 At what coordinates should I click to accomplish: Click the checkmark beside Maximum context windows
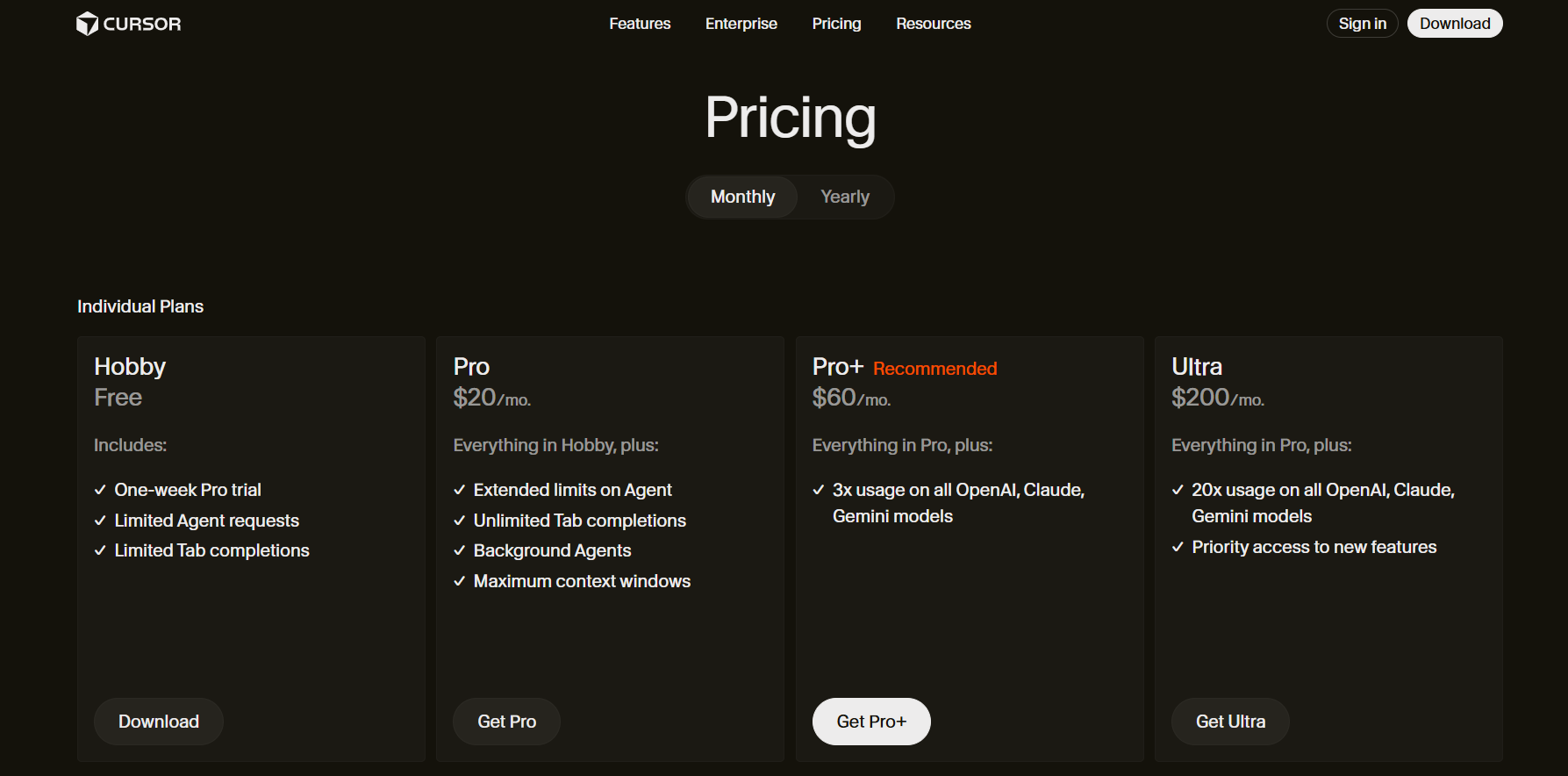(460, 580)
